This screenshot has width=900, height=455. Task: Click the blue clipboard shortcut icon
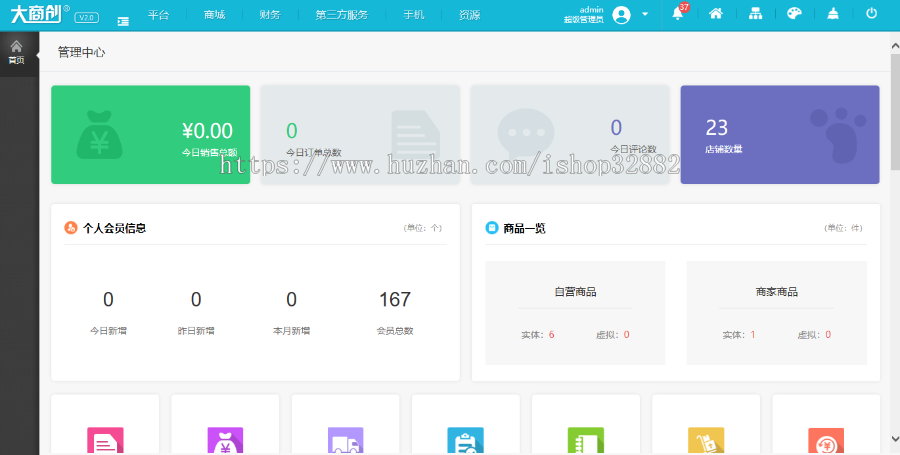tap(465, 441)
